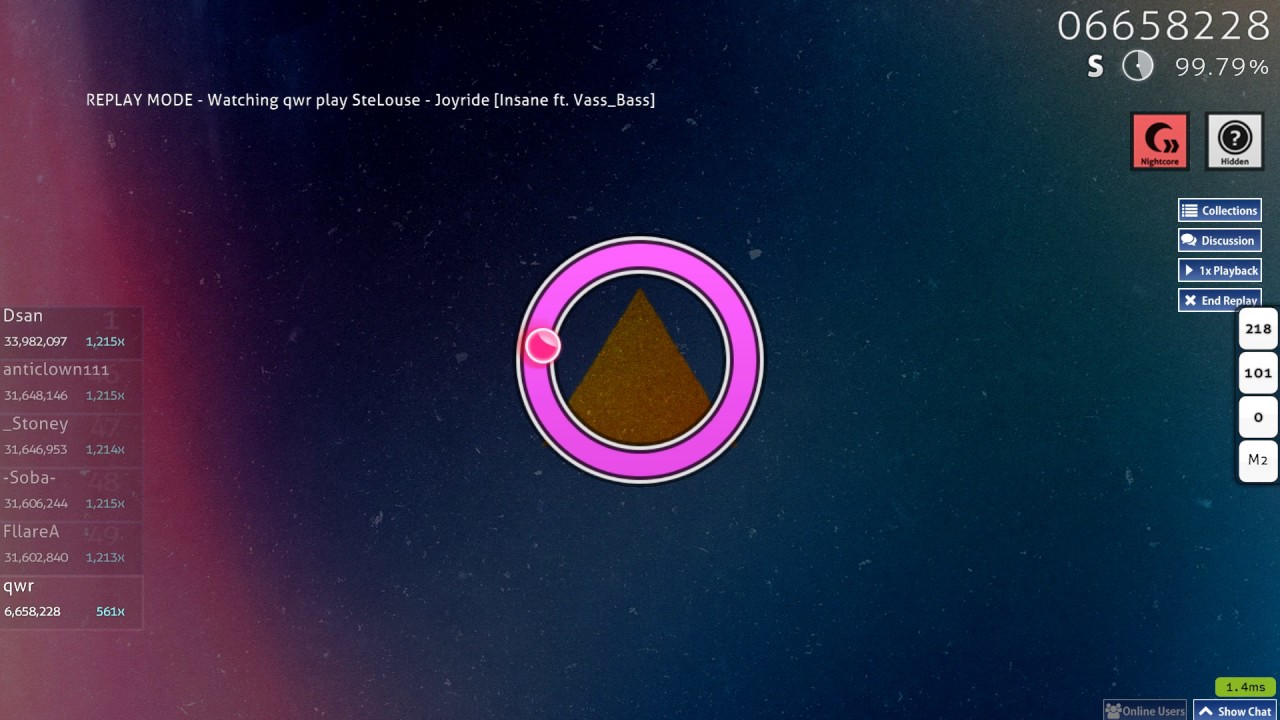This screenshot has width=1280, height=720.
Task: Click the 1.4ms latency indicator
Action: [1245, 687]
